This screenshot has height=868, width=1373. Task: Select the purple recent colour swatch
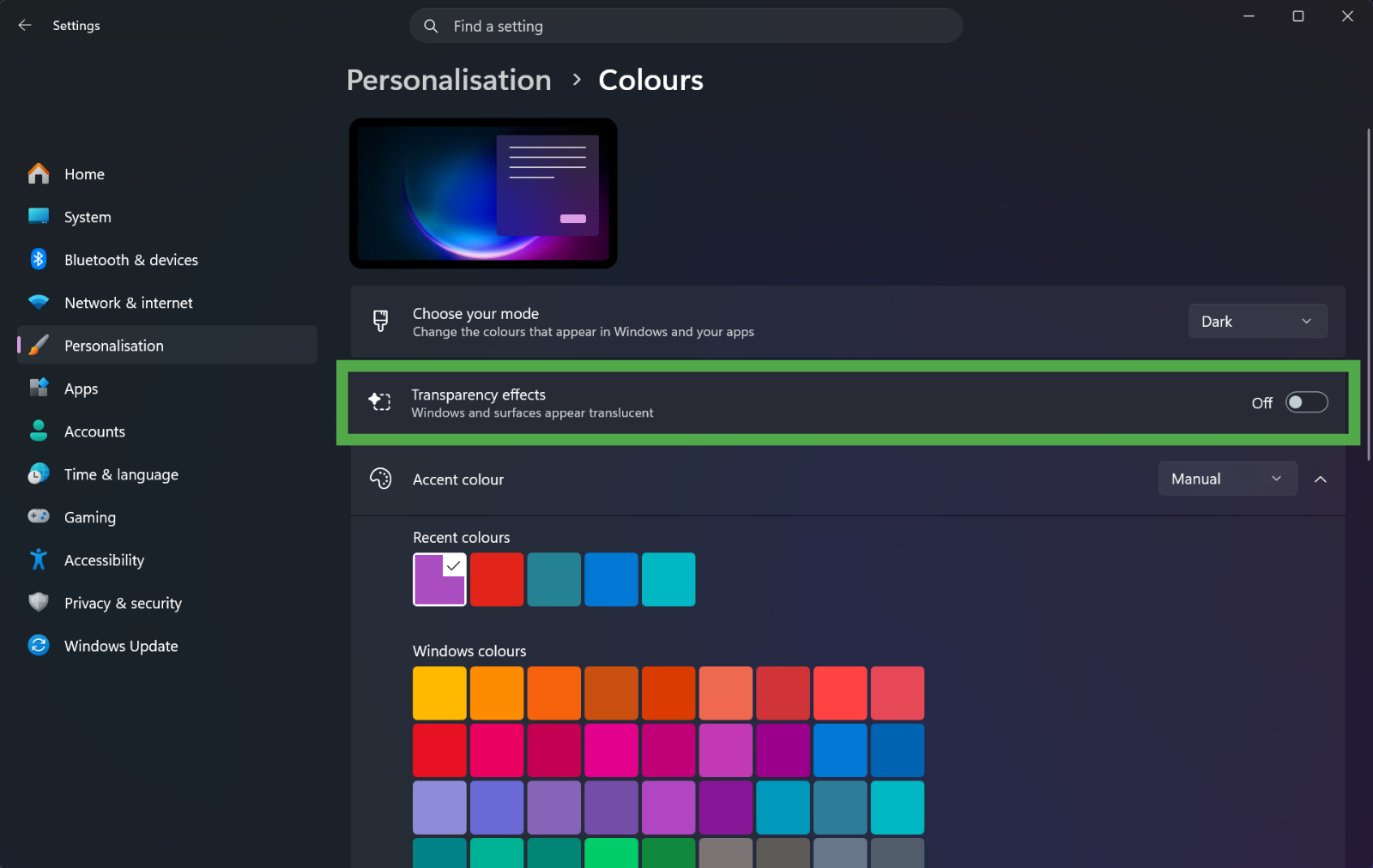[x=439, y=579]
